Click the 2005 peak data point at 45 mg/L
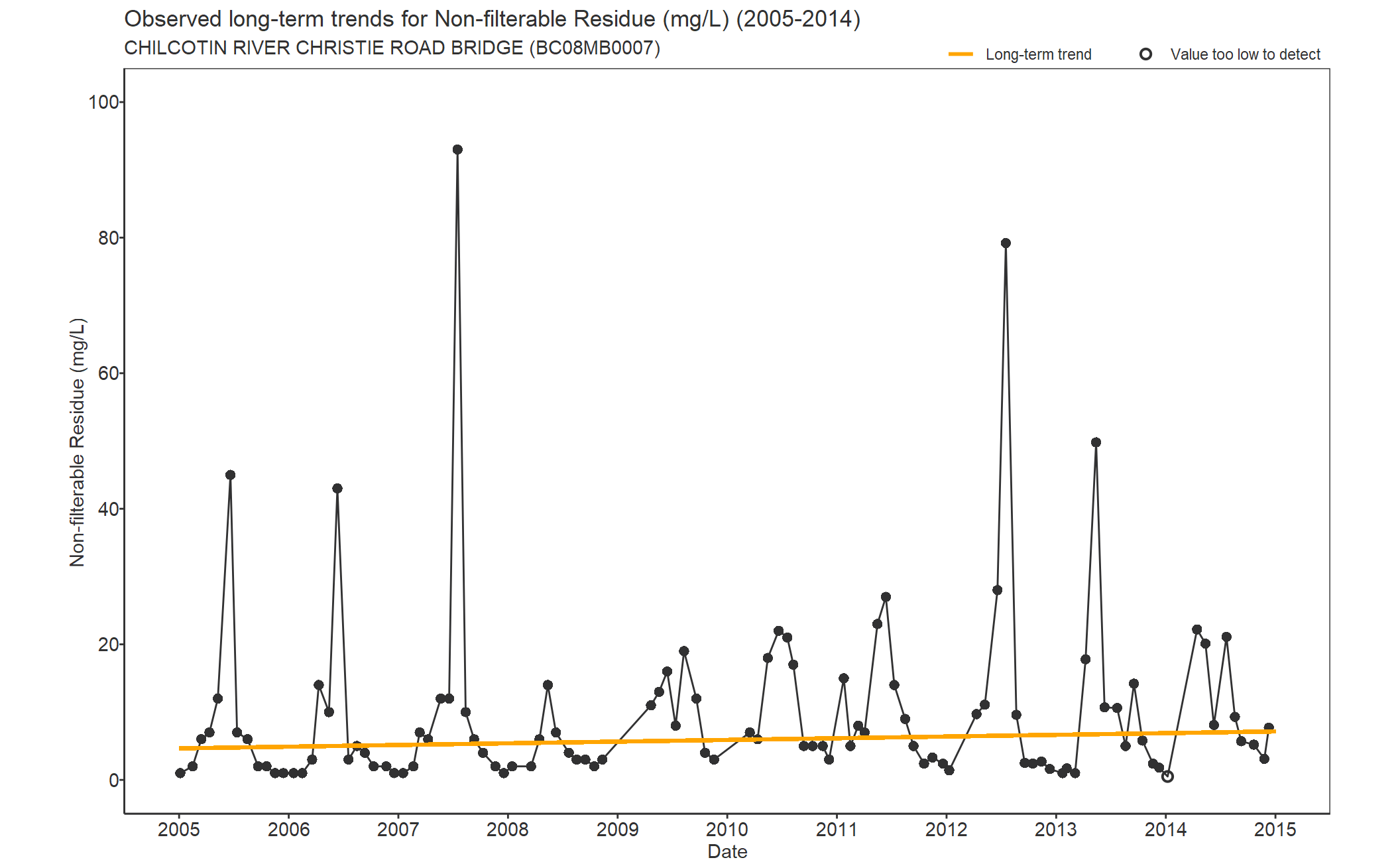The width and height of the screenshot is (1400, 868). 230,475
